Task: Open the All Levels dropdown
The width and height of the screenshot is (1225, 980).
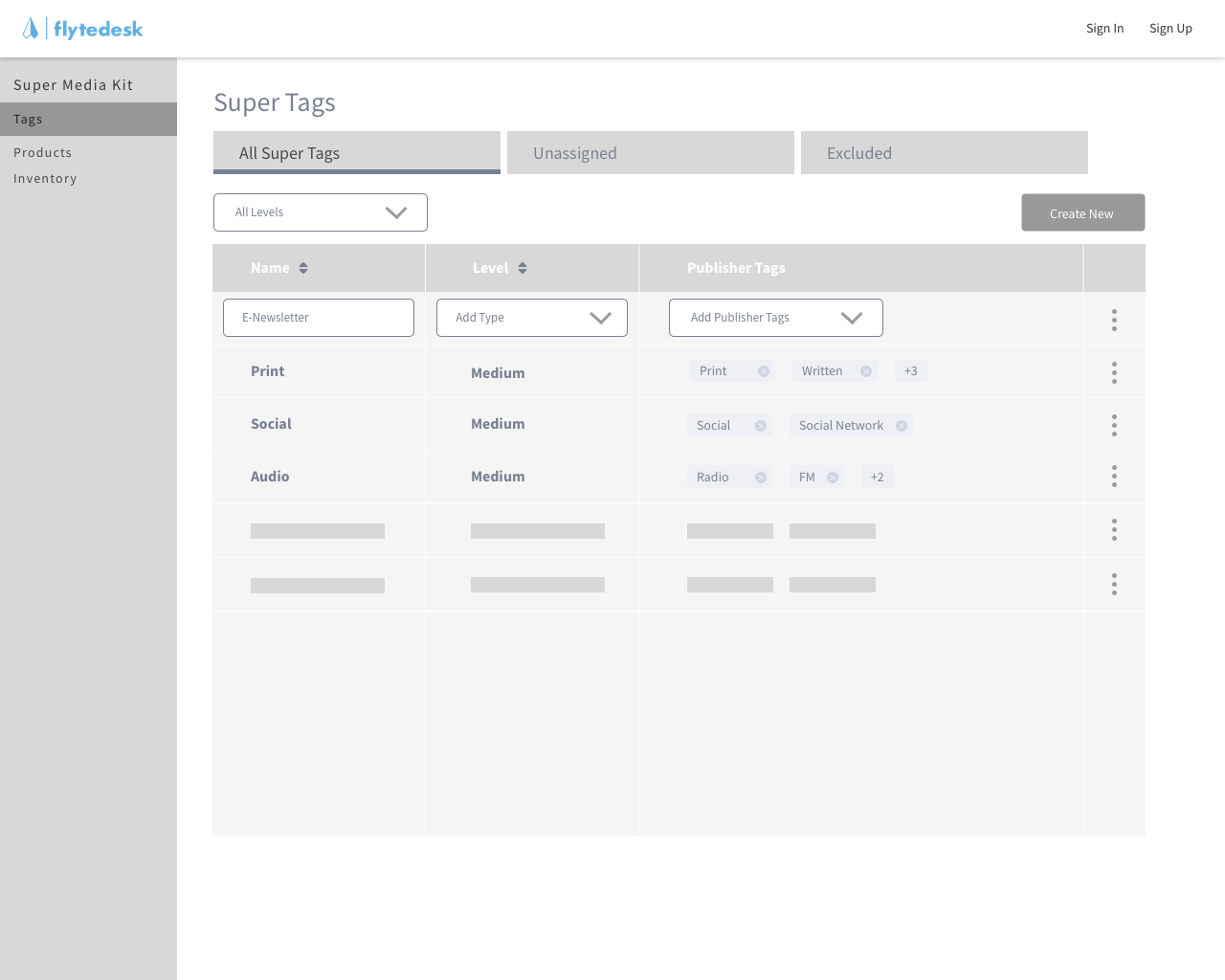Action: pos(321,212)
